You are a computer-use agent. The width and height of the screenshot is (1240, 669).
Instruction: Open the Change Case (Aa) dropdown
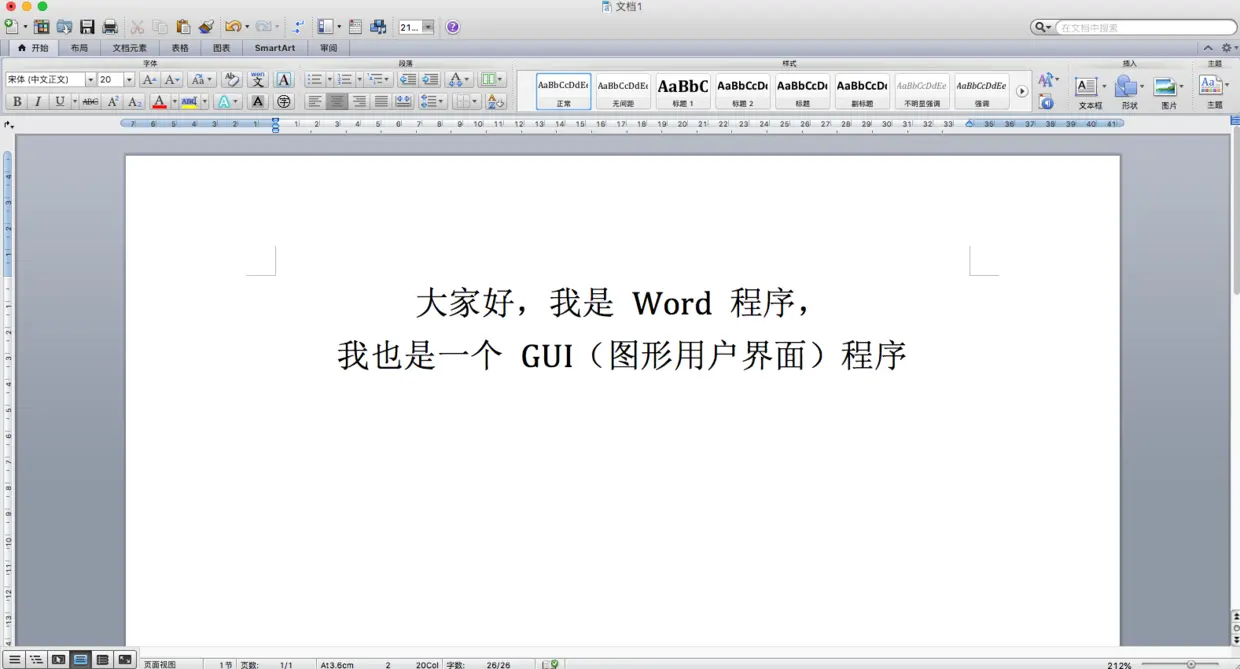(x=202, y=79)
